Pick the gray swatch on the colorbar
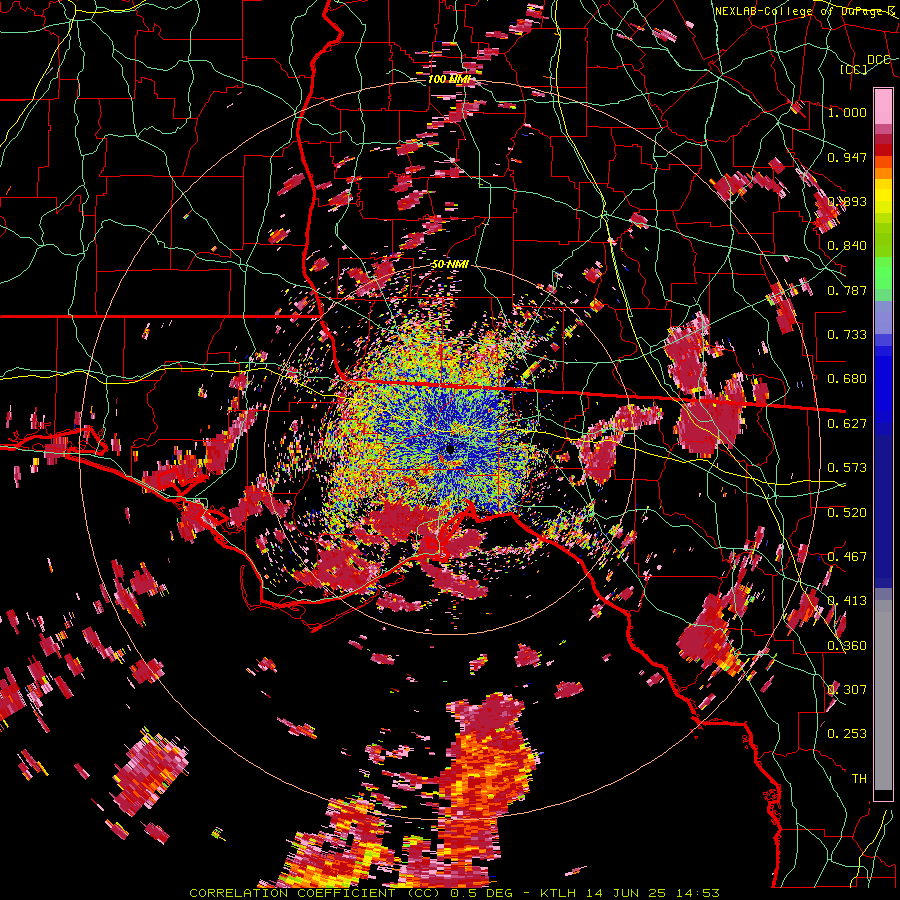The height and width of the screenshot is (900, 900). (883, 695)
